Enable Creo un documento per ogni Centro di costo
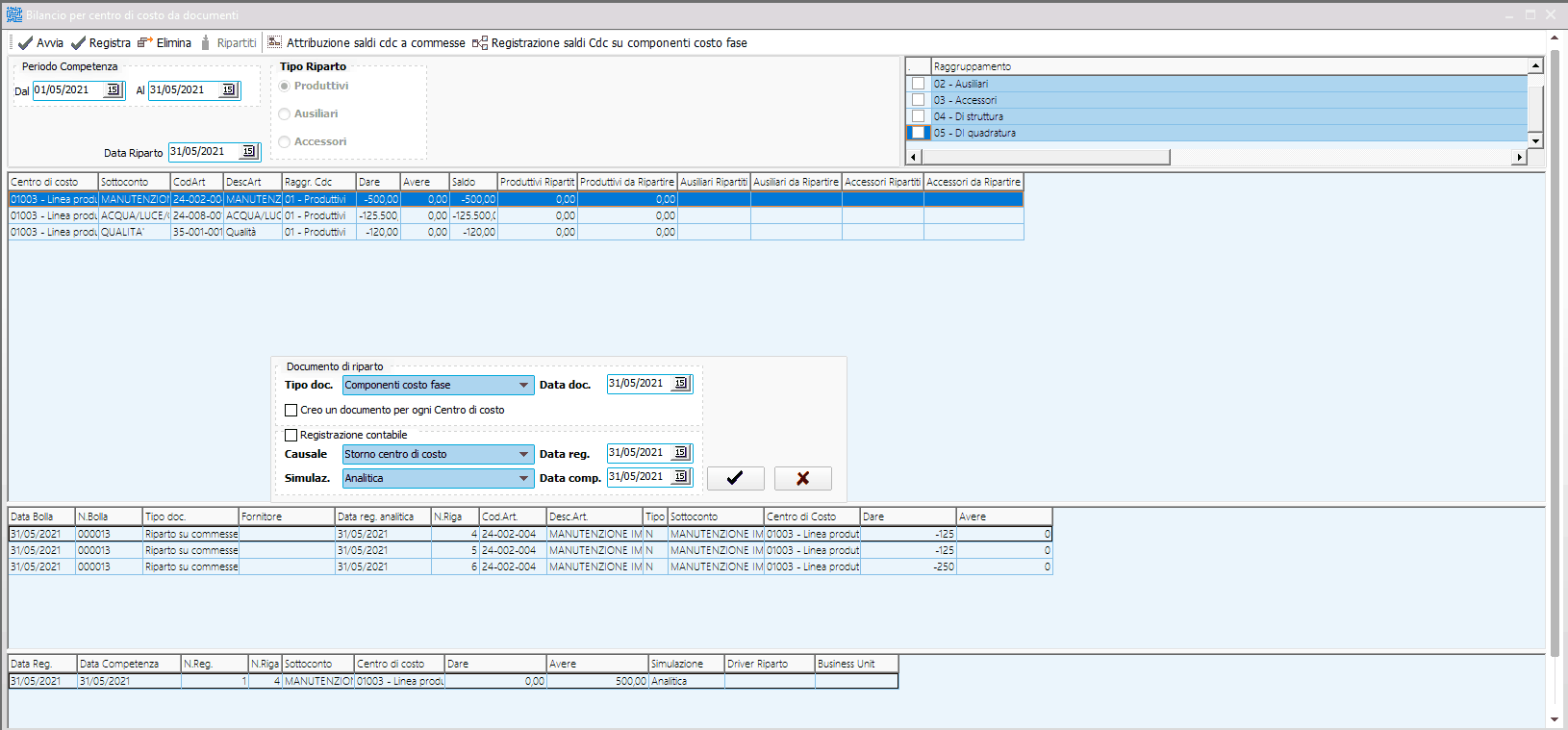The width and height of the screenshot is (1568, 730). click(x=291, y=410)
